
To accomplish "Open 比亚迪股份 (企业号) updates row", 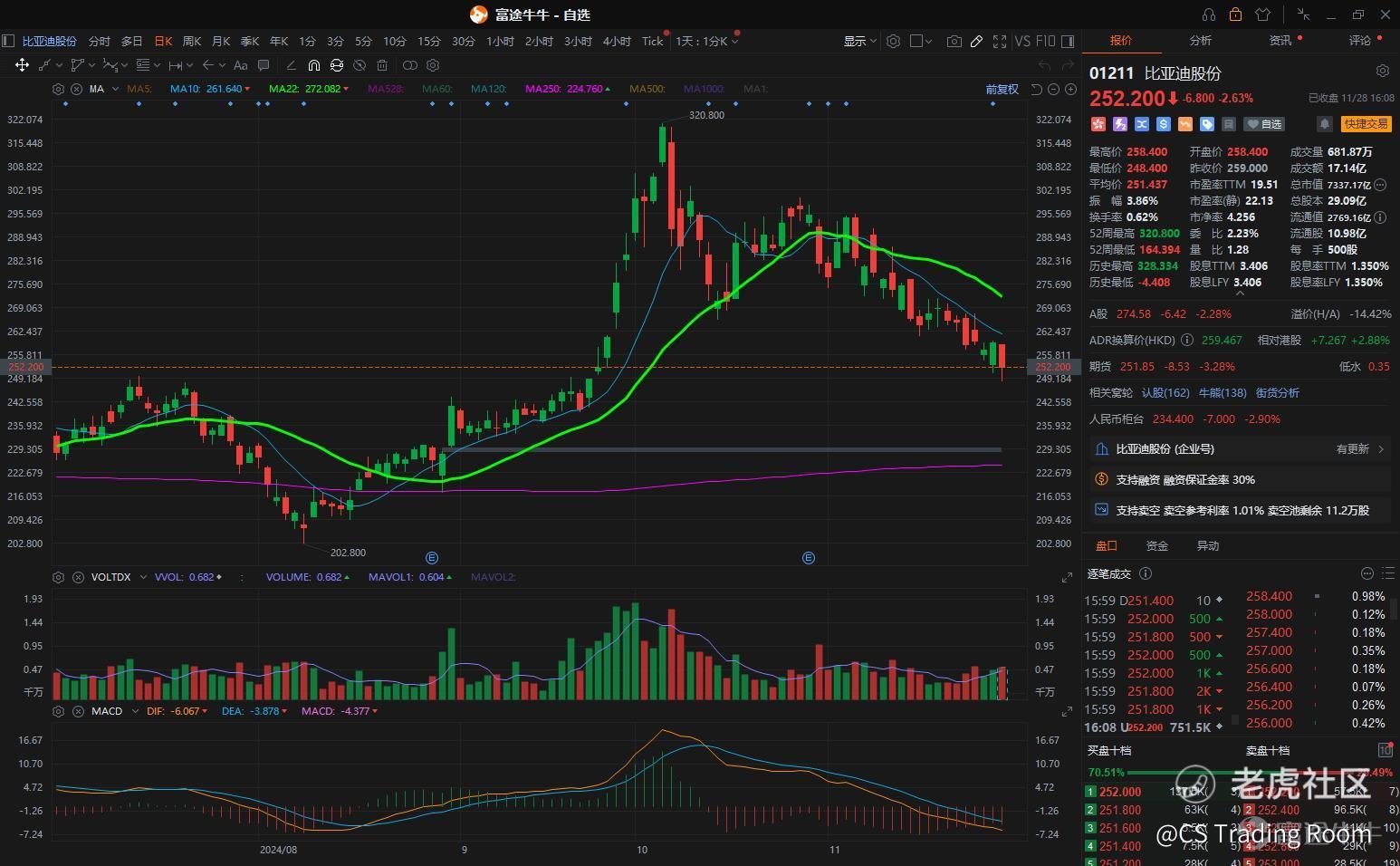I will (1240, 448).
